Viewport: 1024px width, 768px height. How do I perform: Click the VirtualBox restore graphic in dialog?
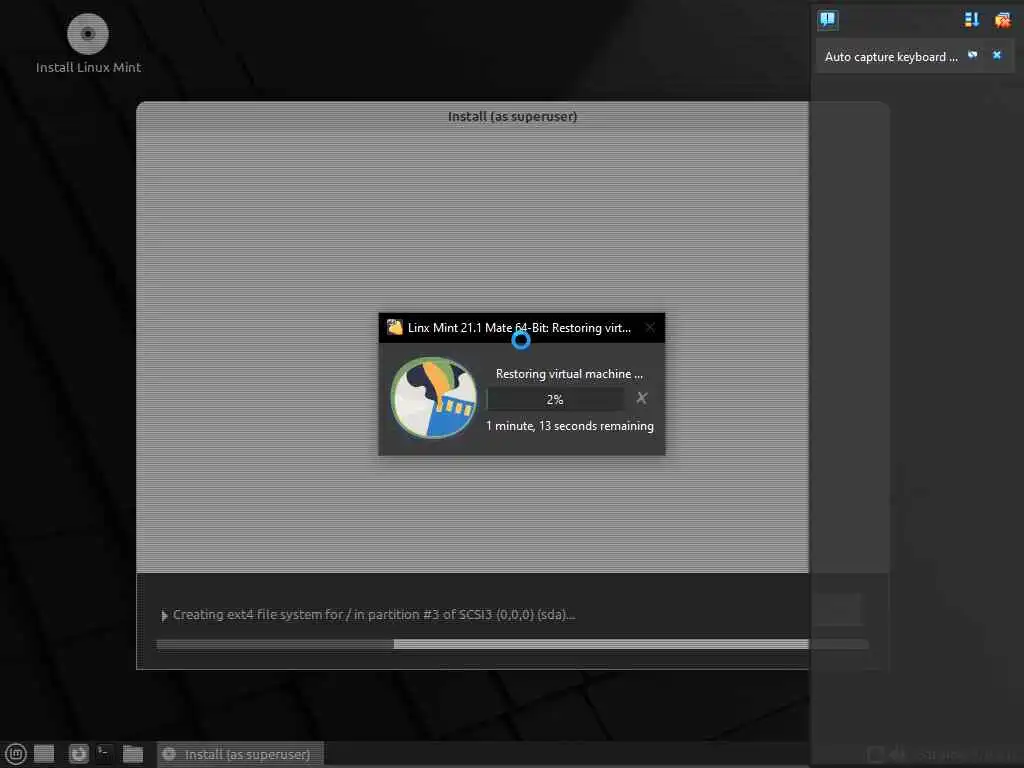pos(434,398)
